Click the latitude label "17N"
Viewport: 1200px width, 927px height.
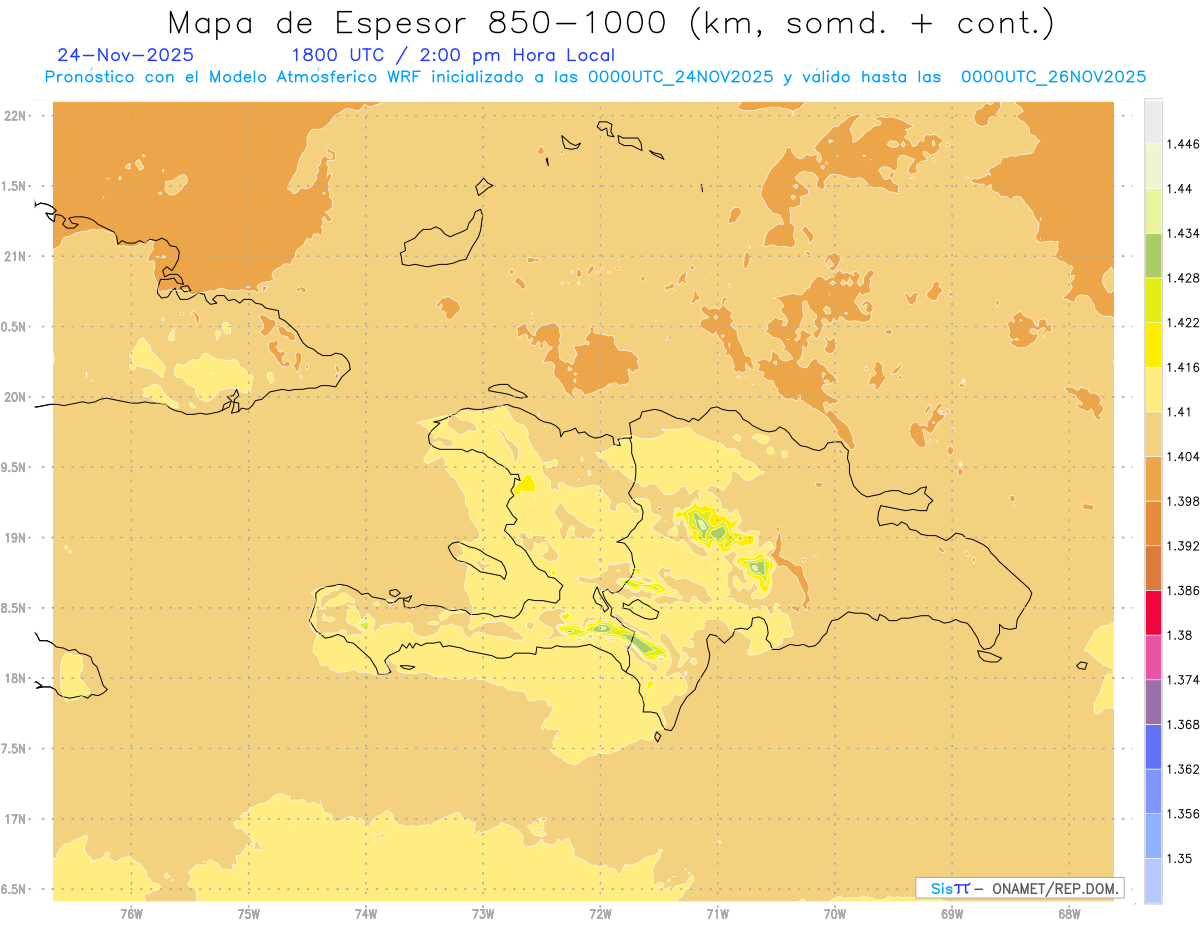tap(15, 819)
